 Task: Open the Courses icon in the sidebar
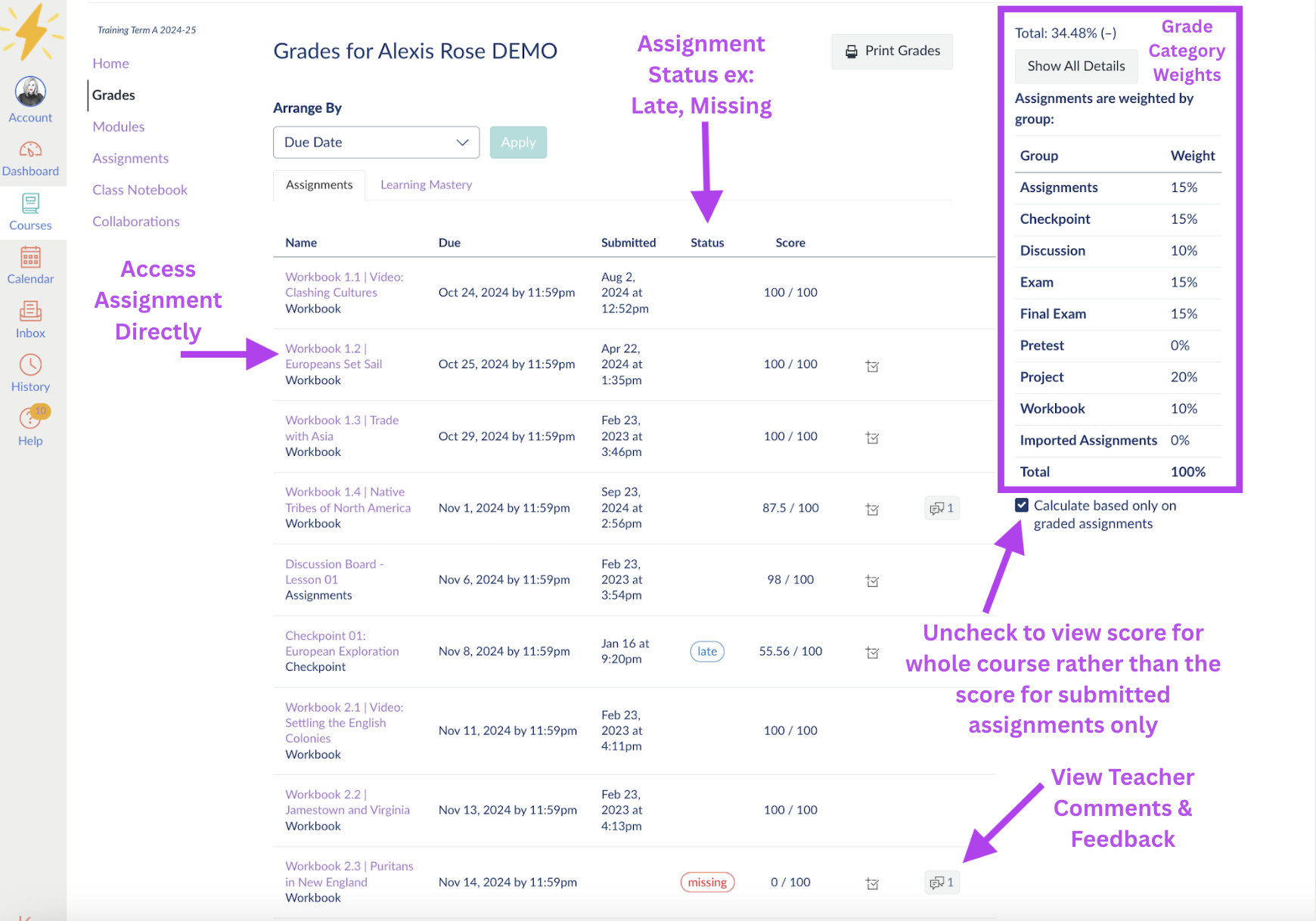click(30, 203)
